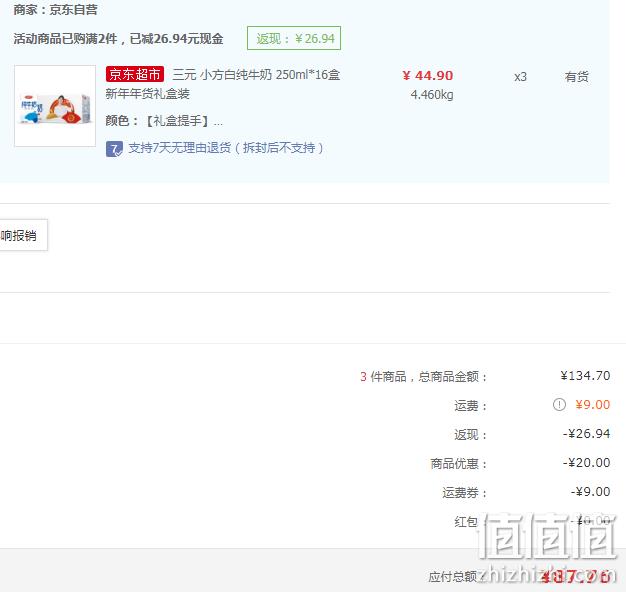
Task: Select the shipping coupon value -¥9.00
Action: click(590, 491)
